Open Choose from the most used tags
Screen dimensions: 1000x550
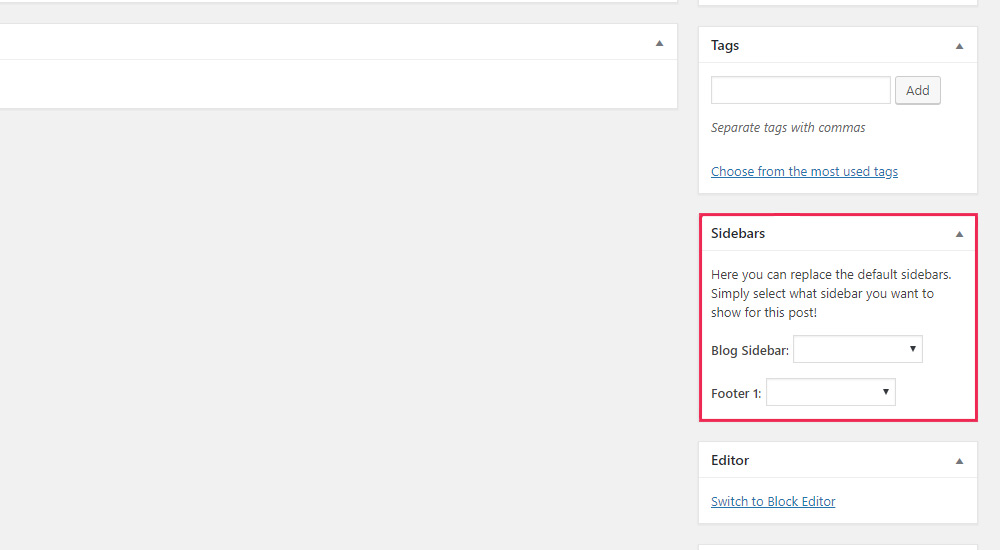coord(804,172)
